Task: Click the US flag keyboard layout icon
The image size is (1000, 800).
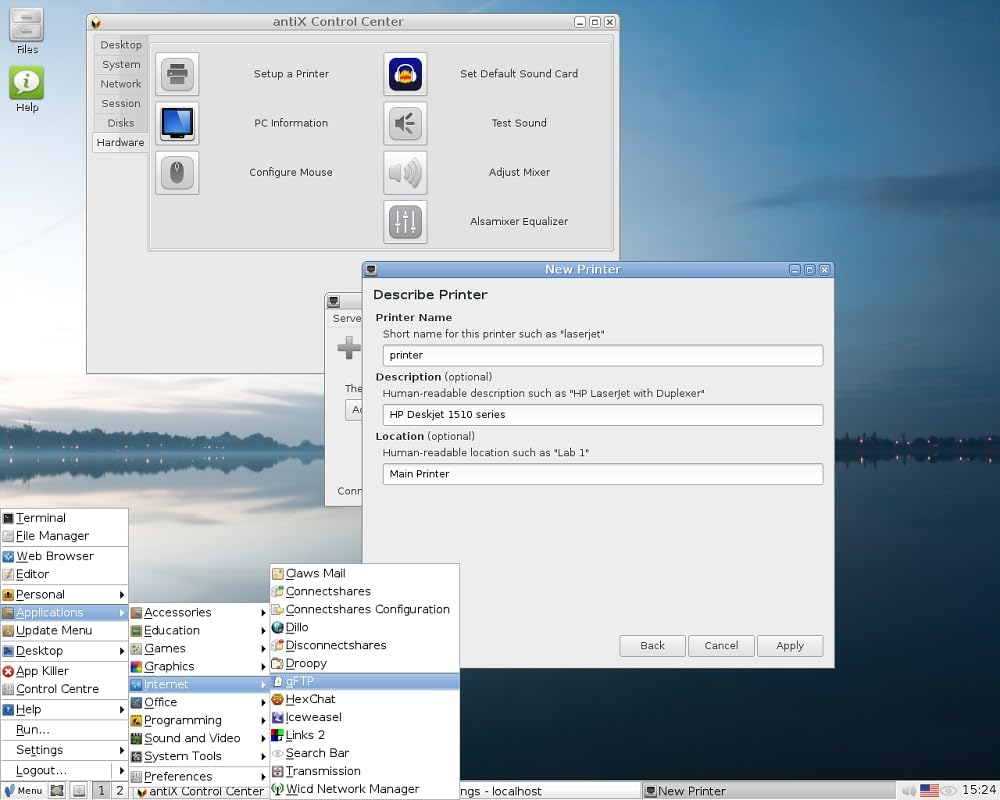Action: point(929,789)
